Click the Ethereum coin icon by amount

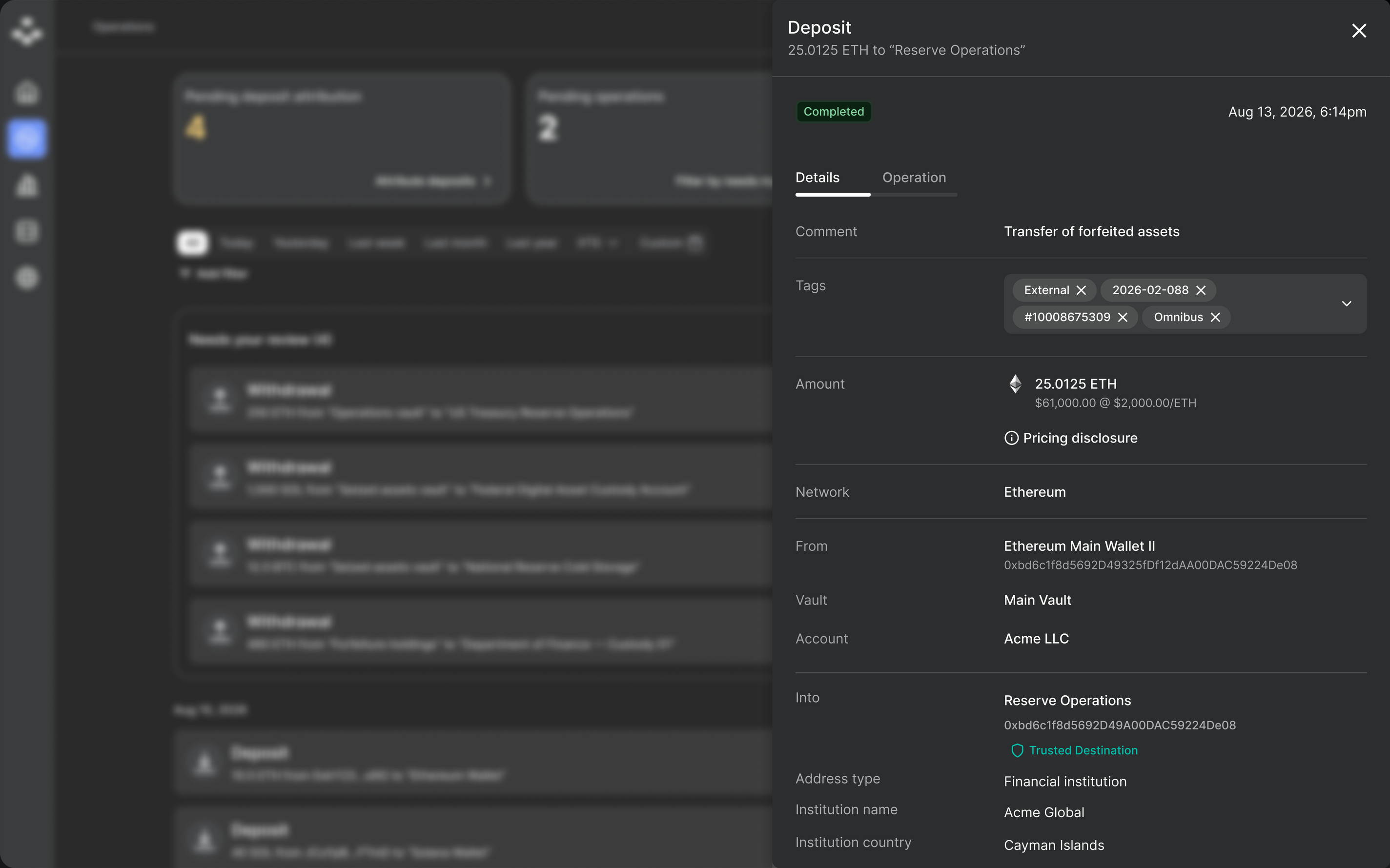[x=1015, y=384]
